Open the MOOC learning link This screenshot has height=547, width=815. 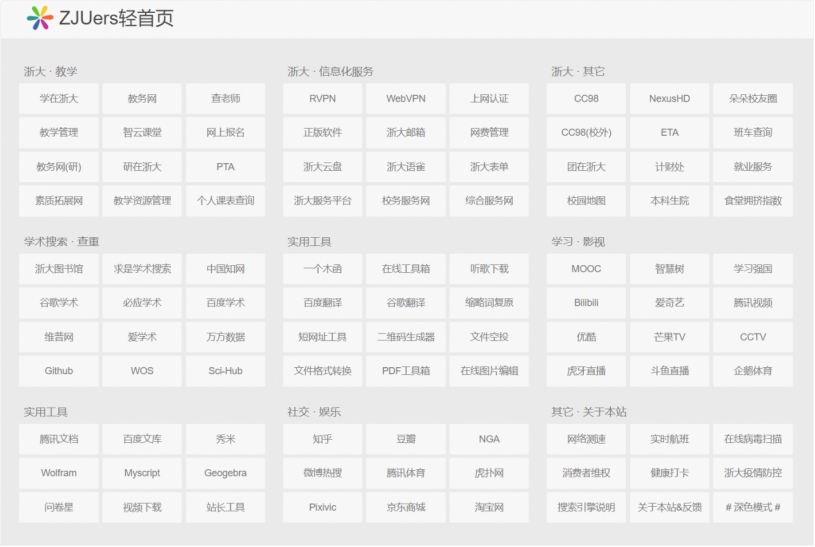[586, 269]
